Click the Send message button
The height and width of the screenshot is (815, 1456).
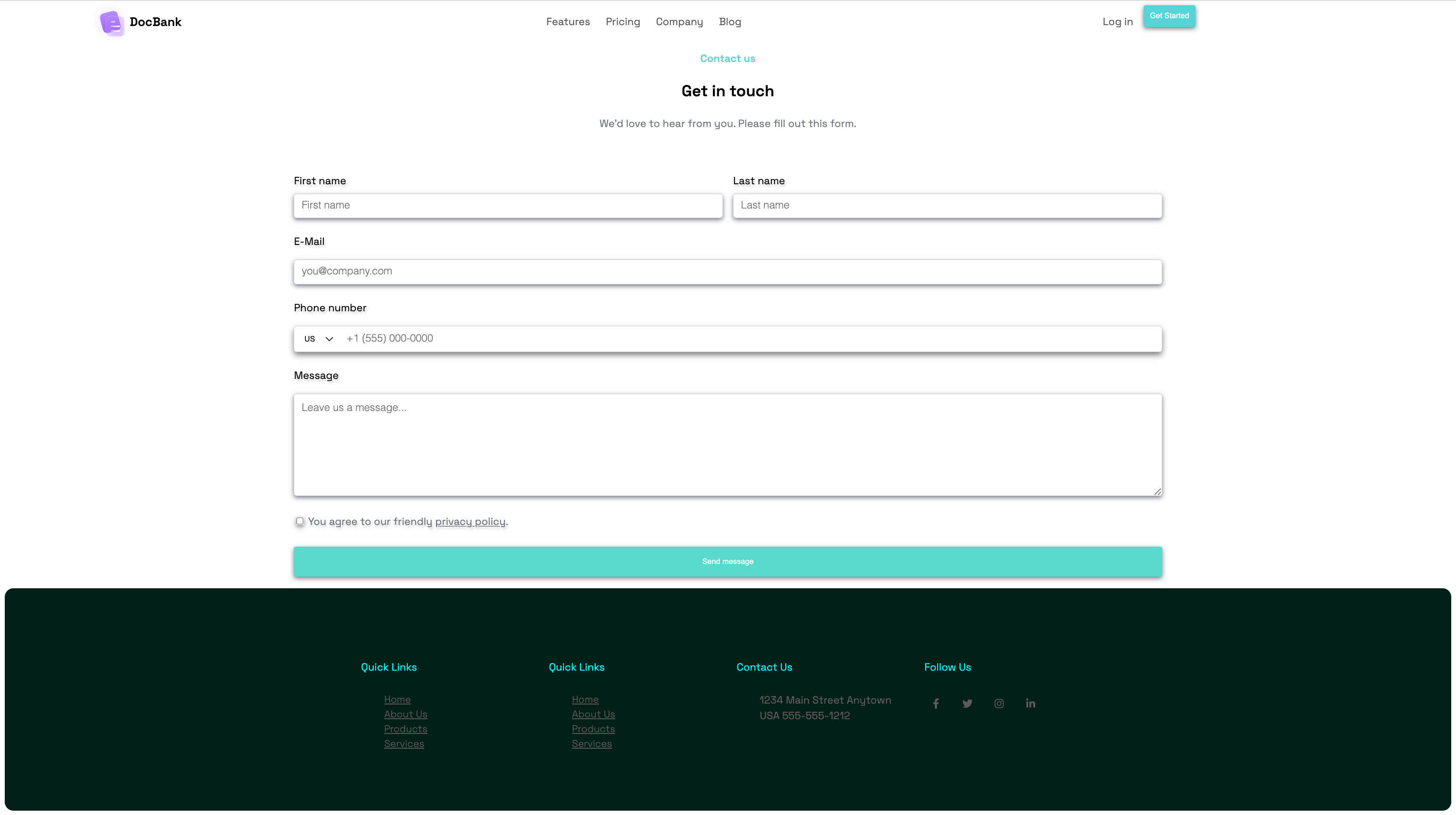tap(728, 561)
